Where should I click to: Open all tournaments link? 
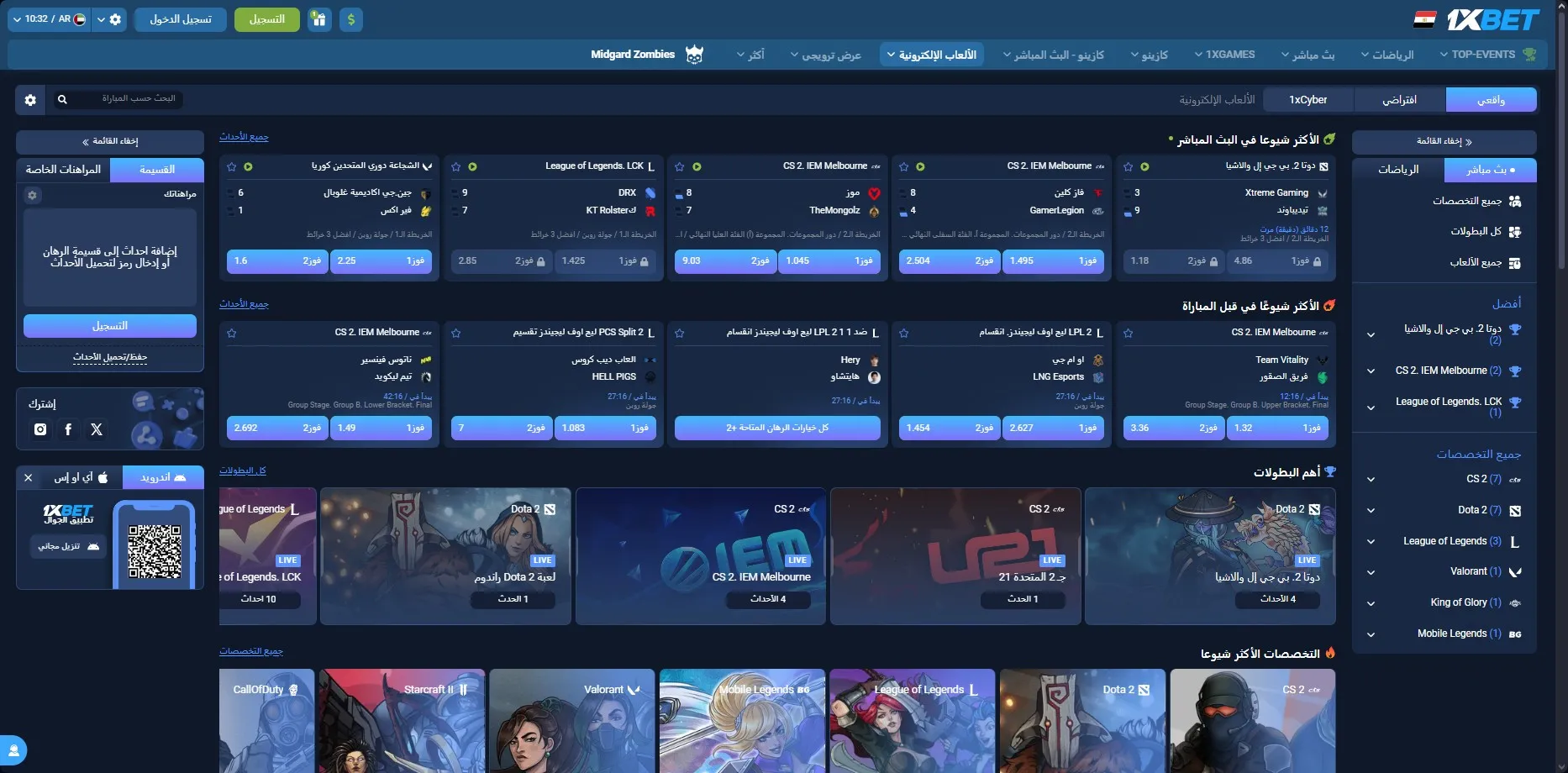point(243,471)
